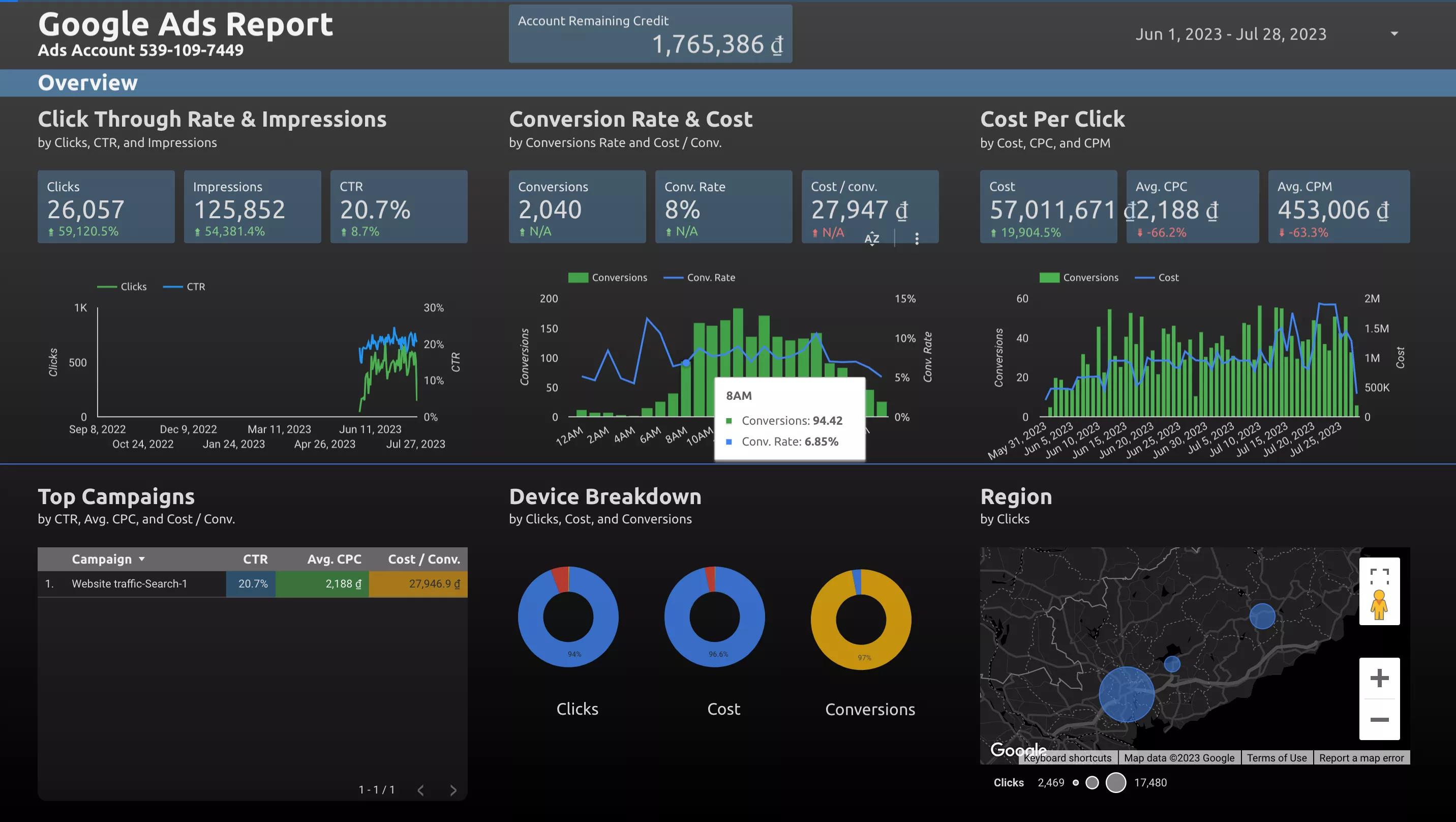Go to the next table page arrow
The image size is (1456, 822).
tap(453, 790)
